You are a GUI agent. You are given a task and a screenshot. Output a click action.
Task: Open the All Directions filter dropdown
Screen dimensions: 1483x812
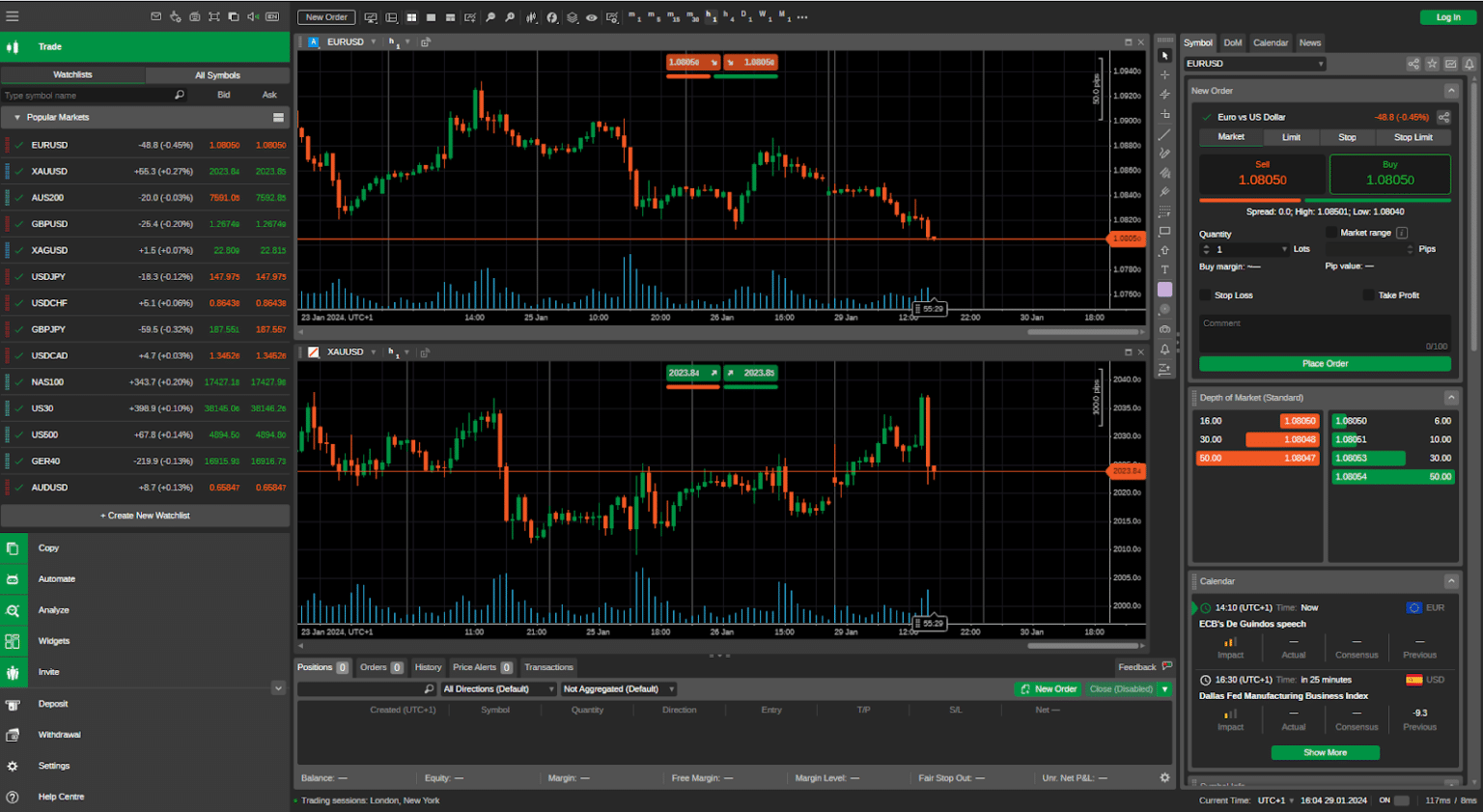pos(498,689)
